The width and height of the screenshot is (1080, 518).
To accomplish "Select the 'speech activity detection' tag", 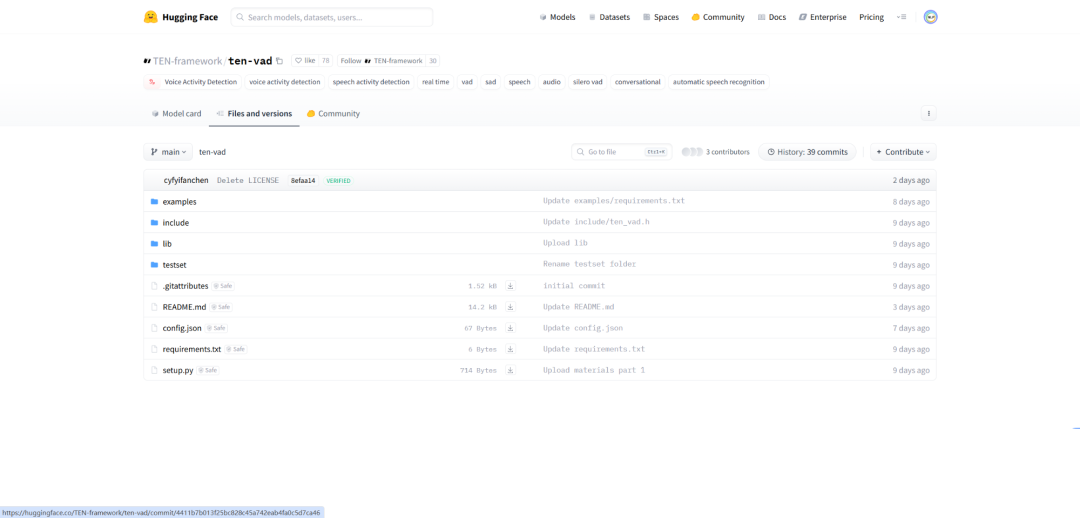I will (x=371, y=82).
